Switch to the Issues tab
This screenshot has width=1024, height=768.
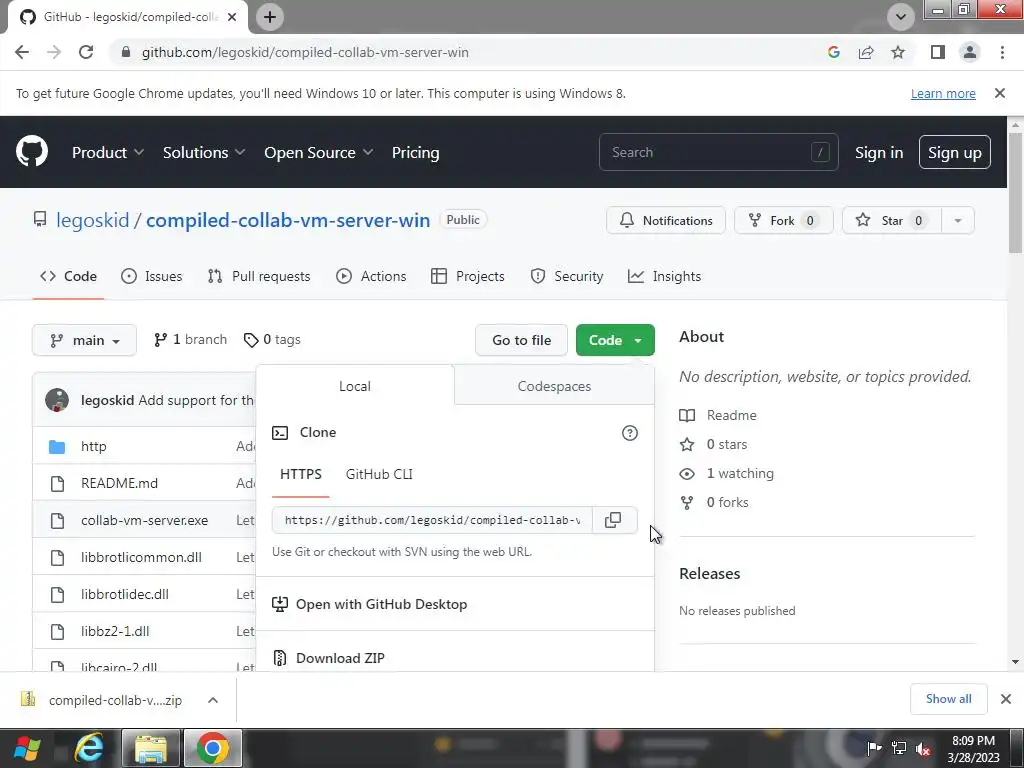(x=152, y=276)
